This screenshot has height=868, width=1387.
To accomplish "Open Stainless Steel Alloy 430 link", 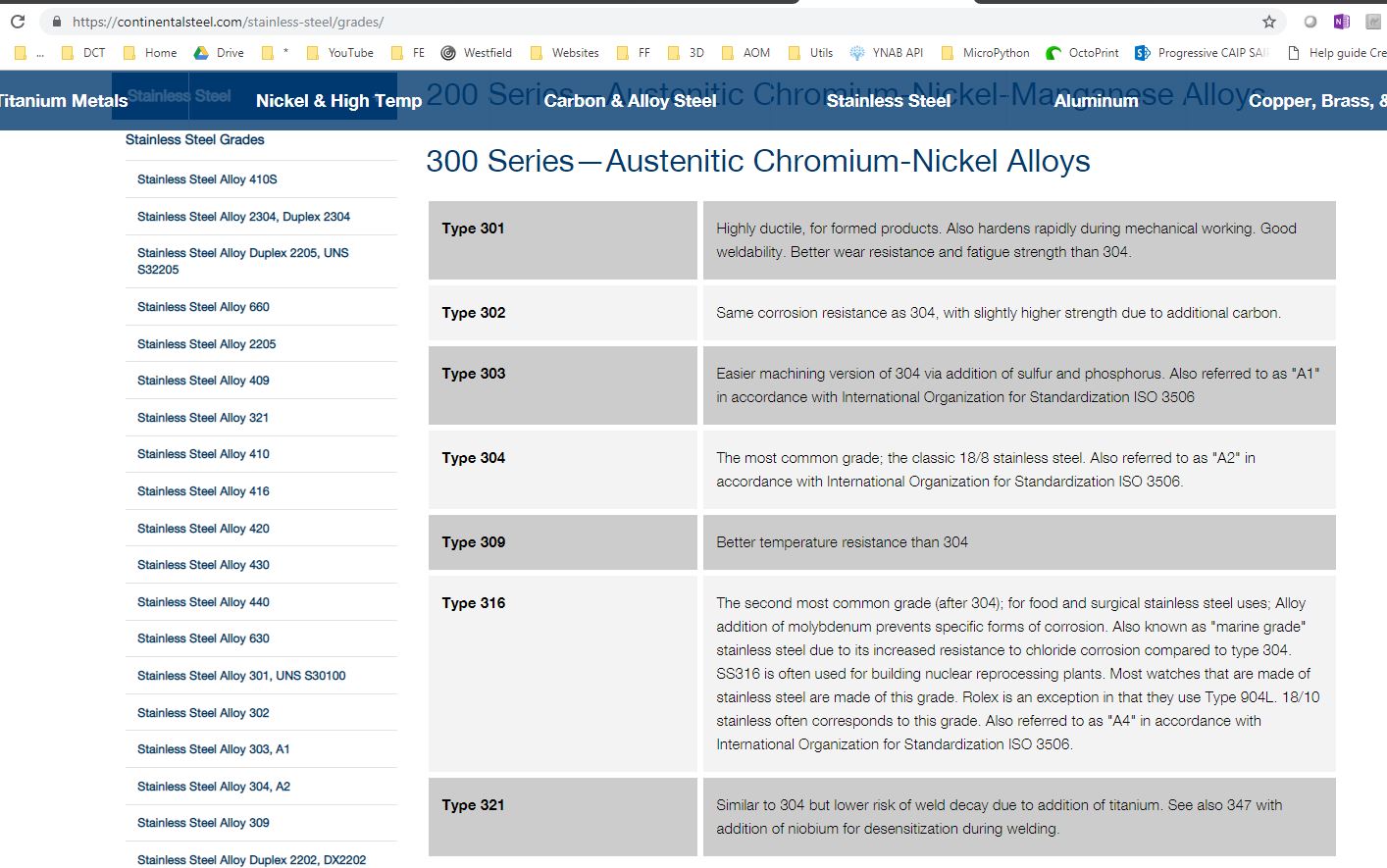I will coord(203,565).
